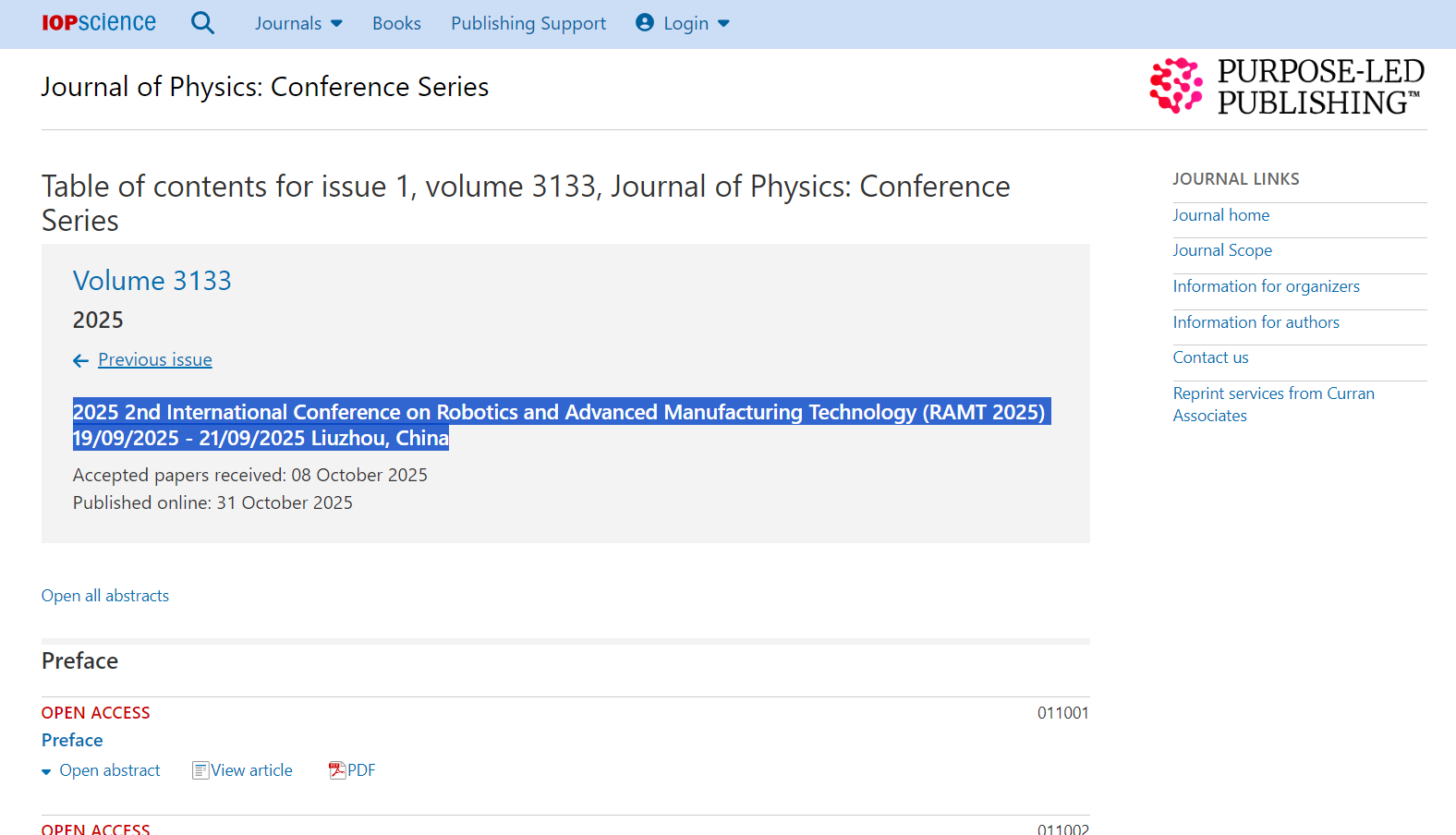
Task: Click the IOPscience logo
Action: click(99, 23)
